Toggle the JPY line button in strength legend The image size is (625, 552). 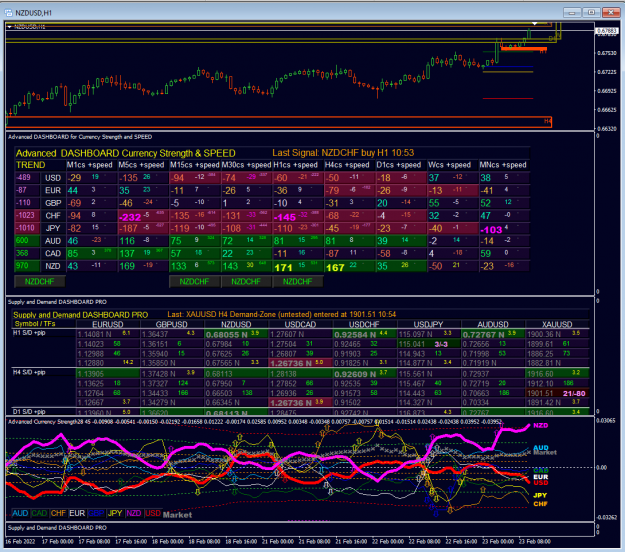(115, 513)
